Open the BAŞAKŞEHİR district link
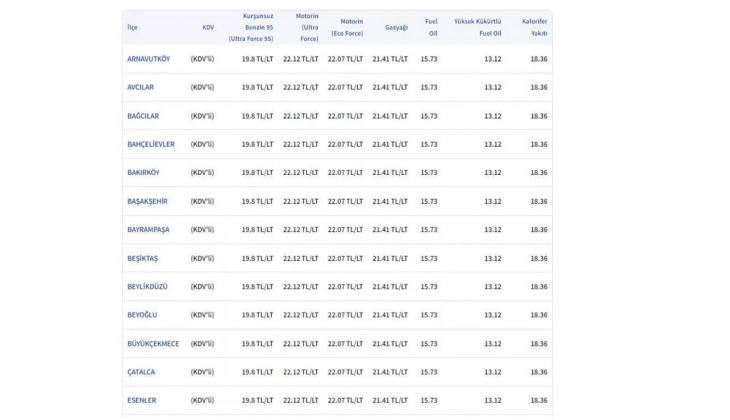This screenshot has height=420, width=730. (x=147, y=201)
